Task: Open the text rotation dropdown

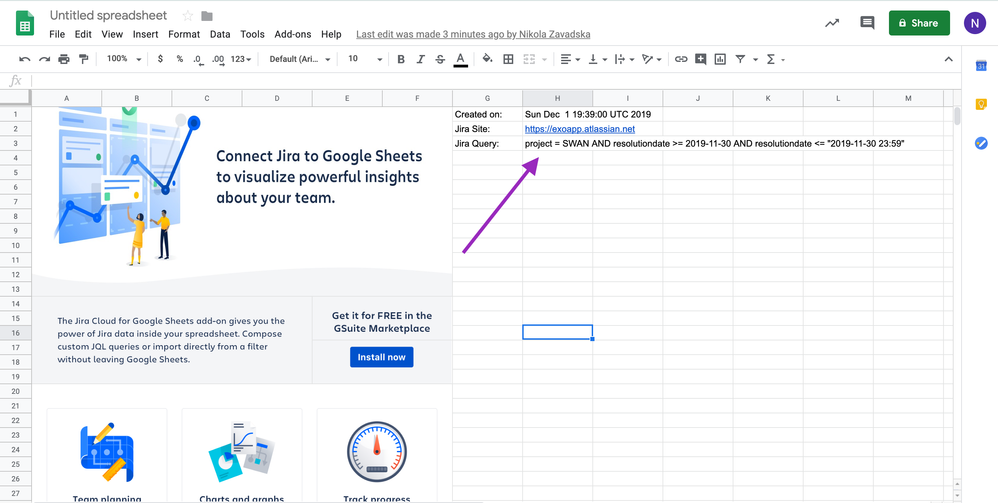Action: [652, 59]
